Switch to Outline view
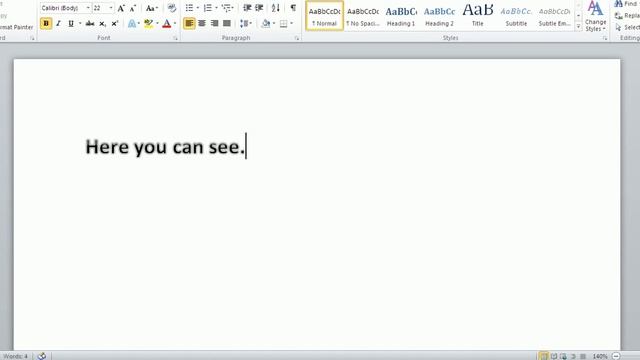Image resolution: width=640 pixels, height=360 pixels. click(573, 356)
